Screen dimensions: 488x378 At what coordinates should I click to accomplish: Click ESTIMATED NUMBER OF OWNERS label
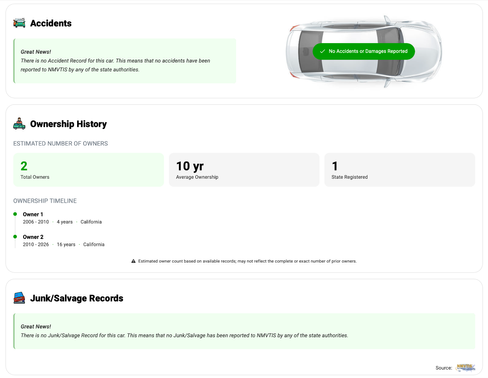(x=60, y=144)
